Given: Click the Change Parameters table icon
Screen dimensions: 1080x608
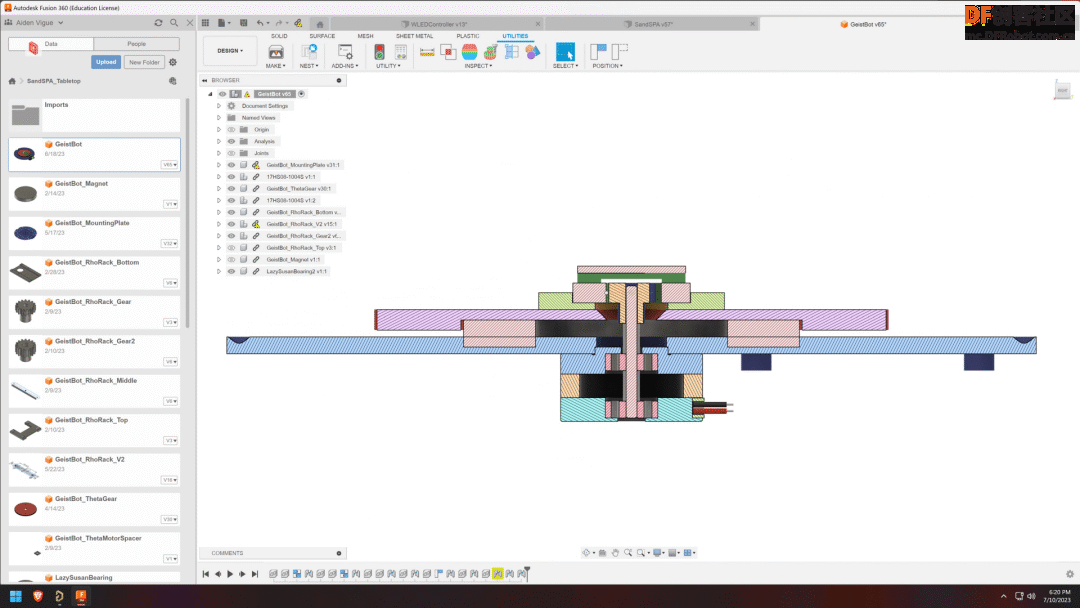Looking at the screenshot, I should pos(400,52).
